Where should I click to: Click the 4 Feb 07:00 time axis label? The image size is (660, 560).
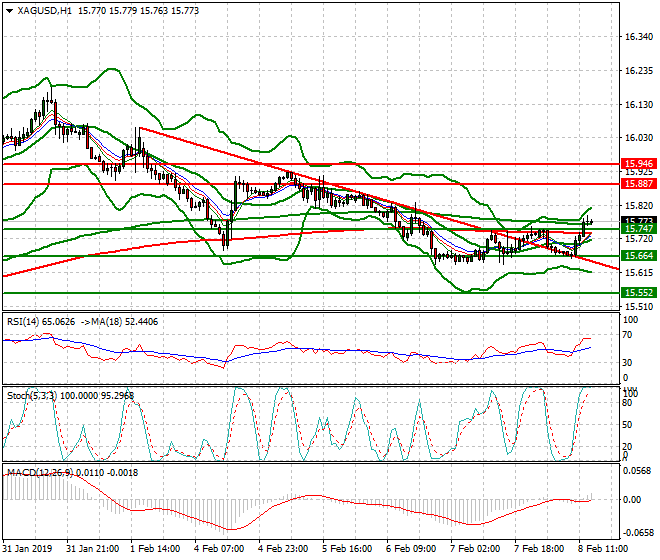(220, 549)
